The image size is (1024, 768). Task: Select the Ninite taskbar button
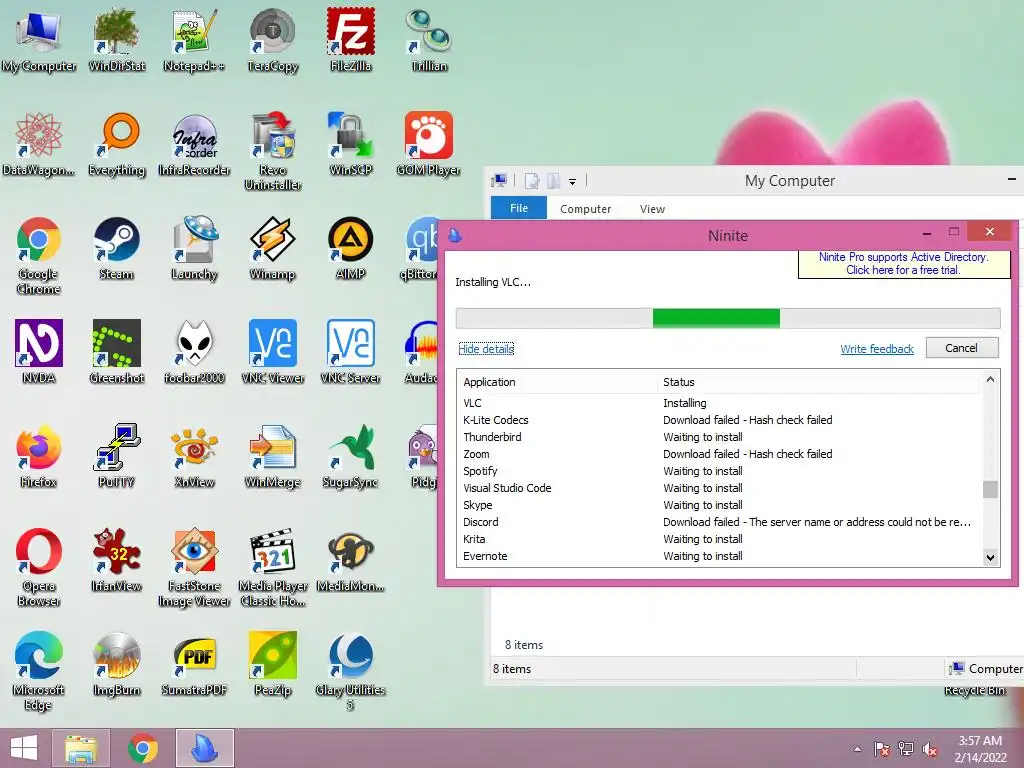pos(204,748)
